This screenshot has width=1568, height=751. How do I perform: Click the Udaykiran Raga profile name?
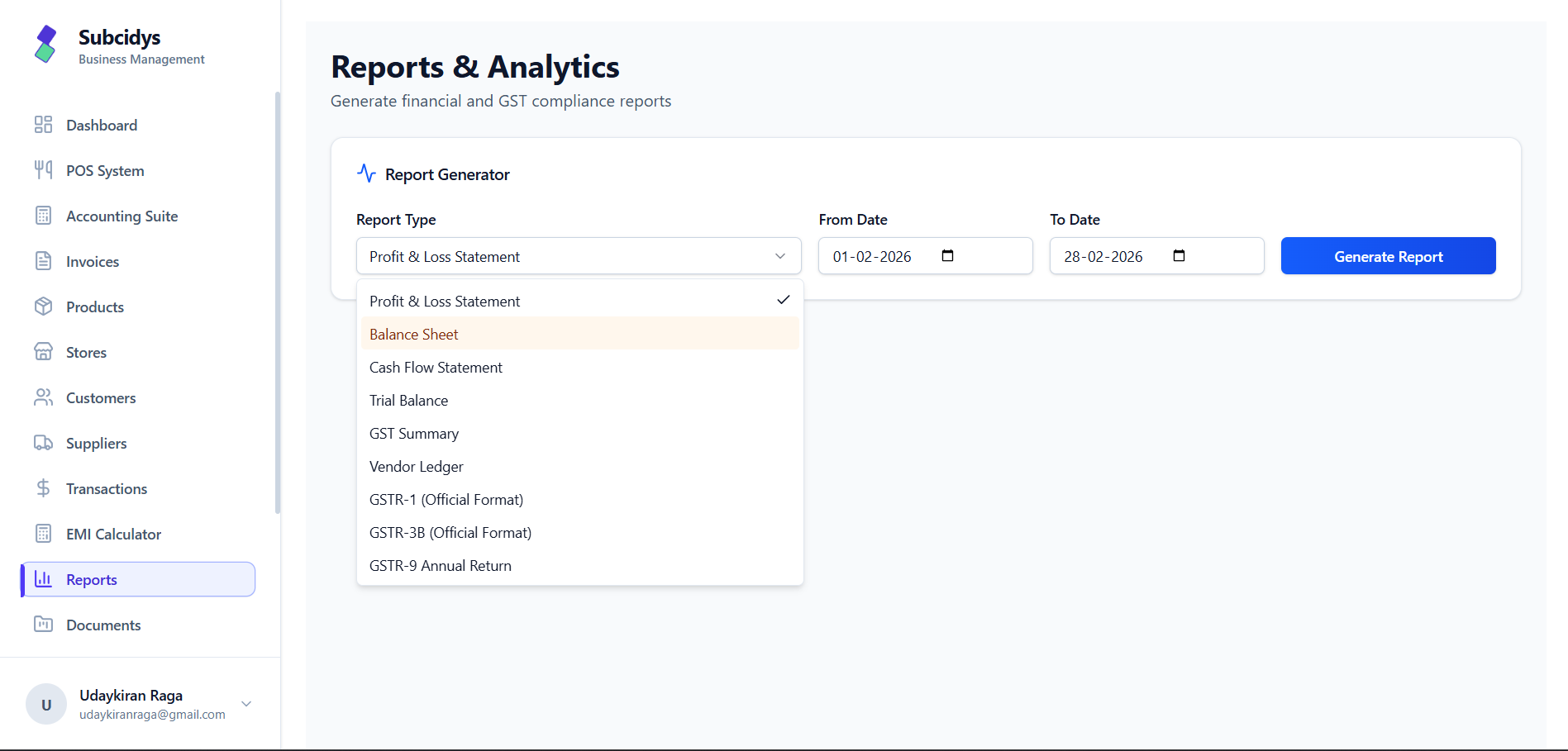pos(131,695)
